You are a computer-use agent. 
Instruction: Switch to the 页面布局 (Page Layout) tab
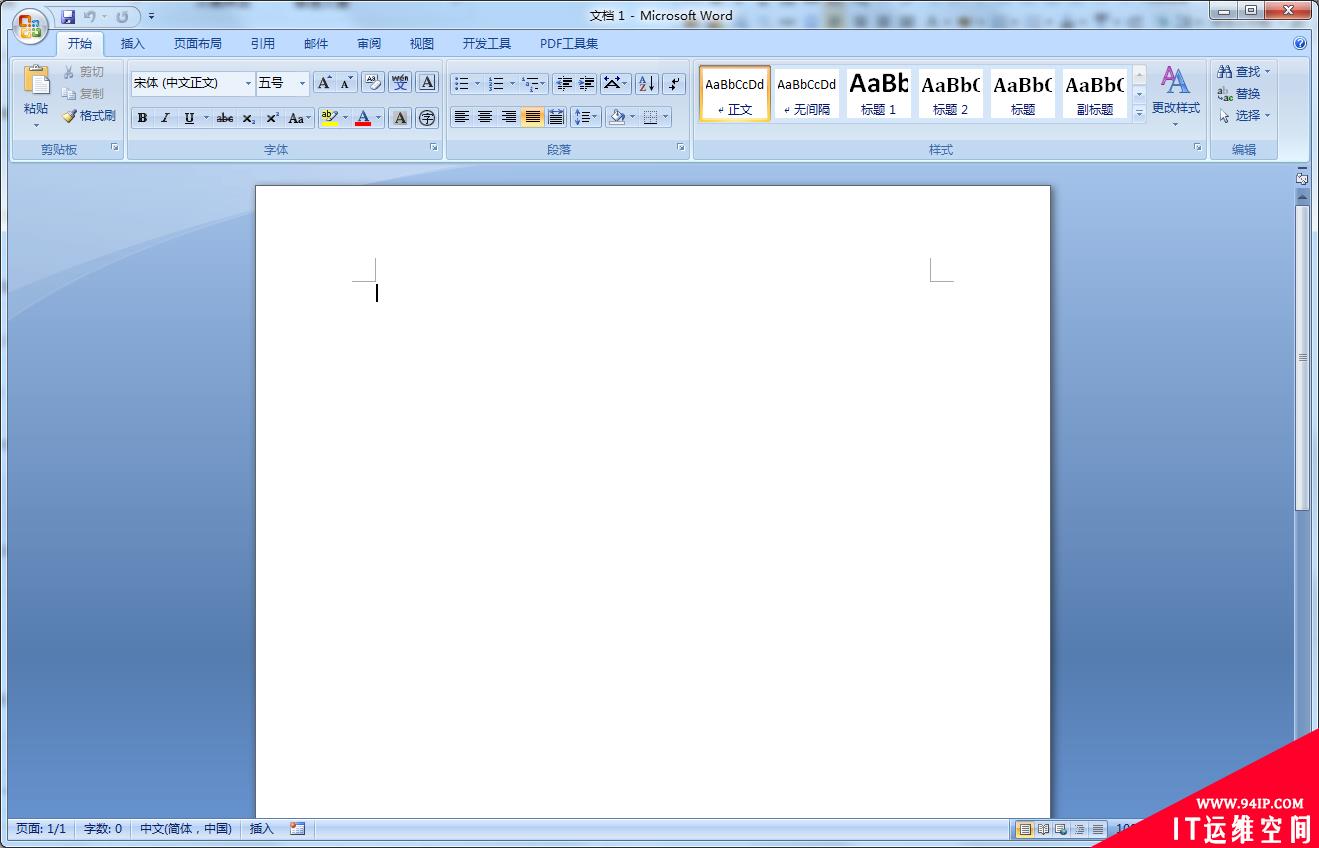point(198,44)
